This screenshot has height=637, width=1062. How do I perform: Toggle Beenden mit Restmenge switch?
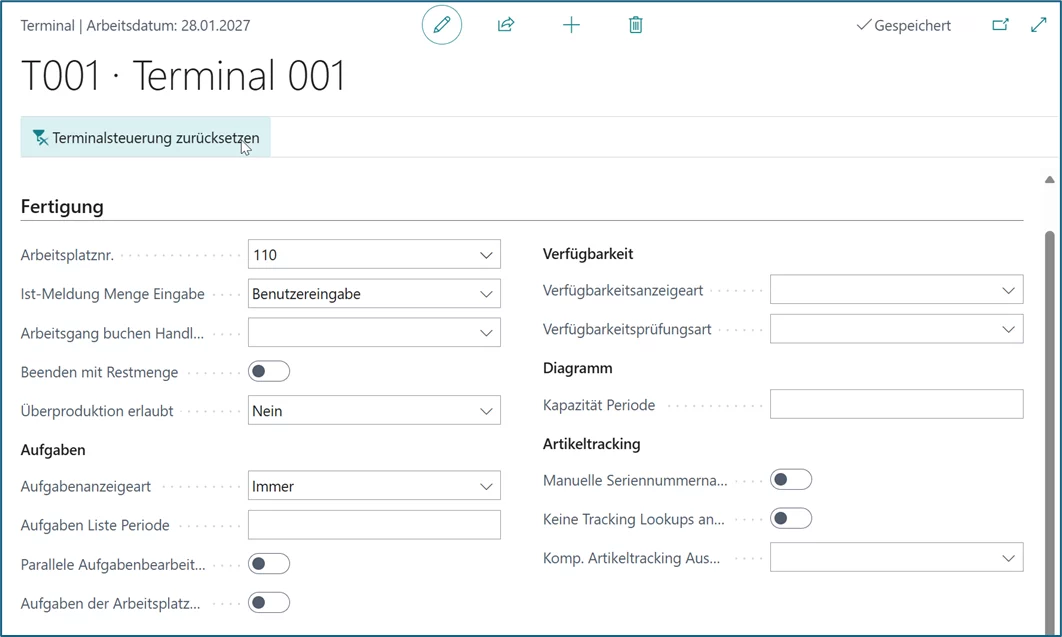coord(269,372)
